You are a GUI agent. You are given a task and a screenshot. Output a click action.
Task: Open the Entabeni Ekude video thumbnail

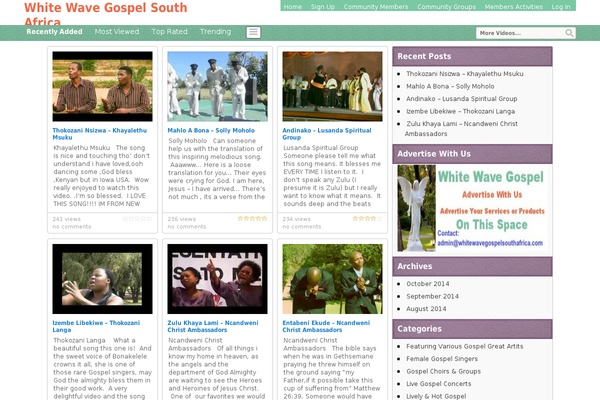tap(332, 279)
